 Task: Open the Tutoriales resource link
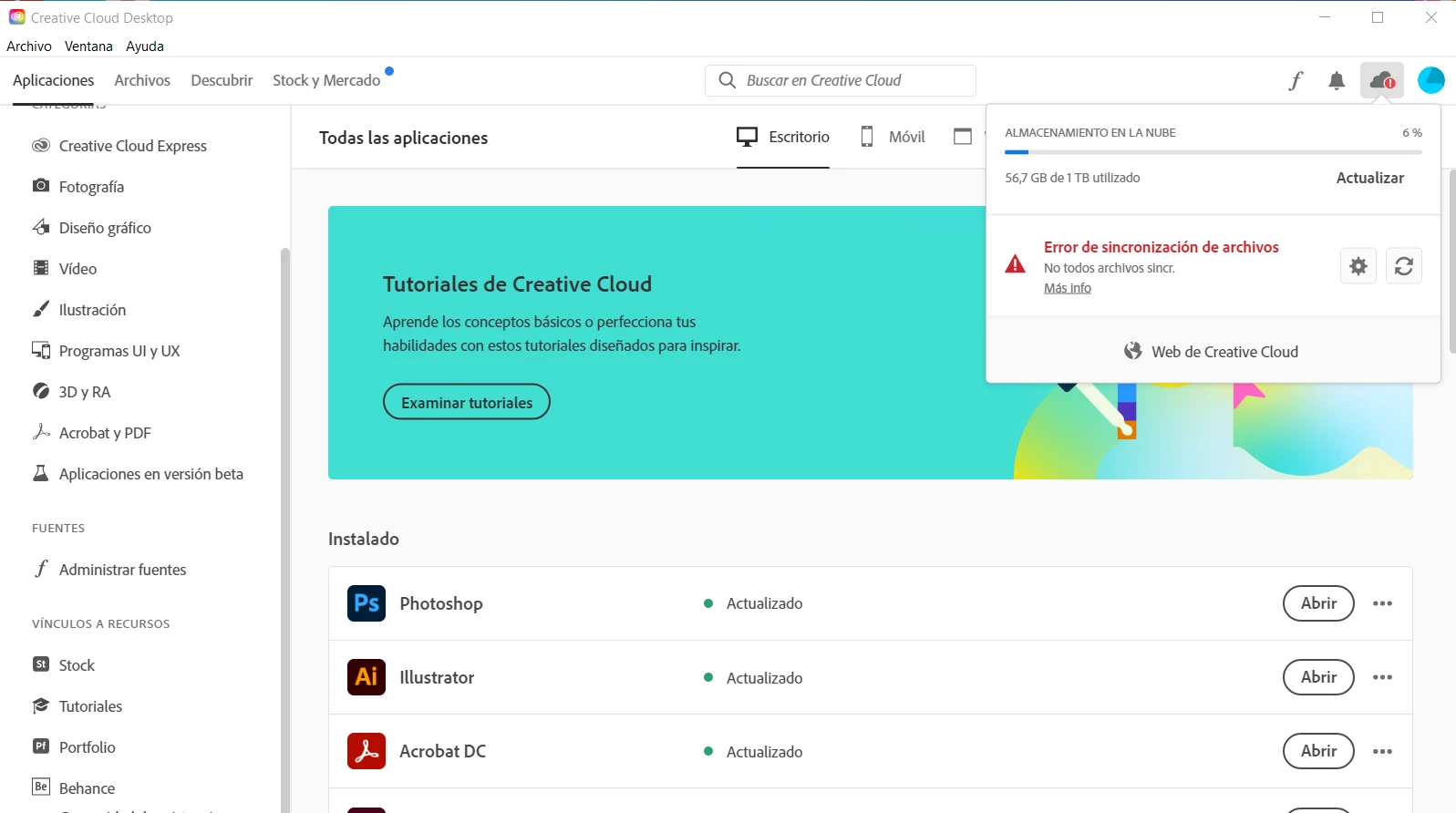(x=77, y=706)
